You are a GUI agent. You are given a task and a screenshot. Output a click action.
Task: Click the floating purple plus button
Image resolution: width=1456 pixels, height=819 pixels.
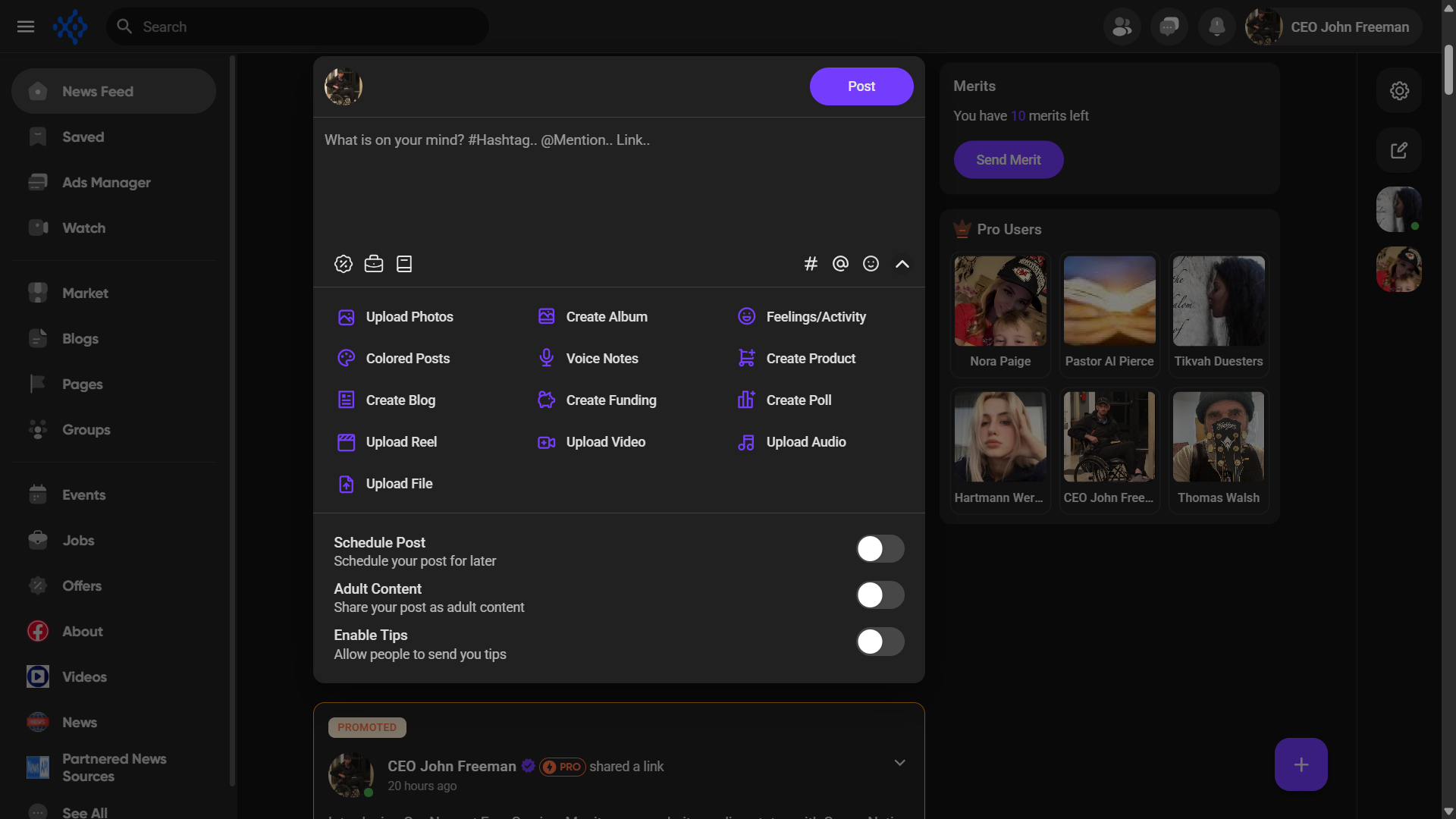pyautogui.click(x=1301, y=764)
